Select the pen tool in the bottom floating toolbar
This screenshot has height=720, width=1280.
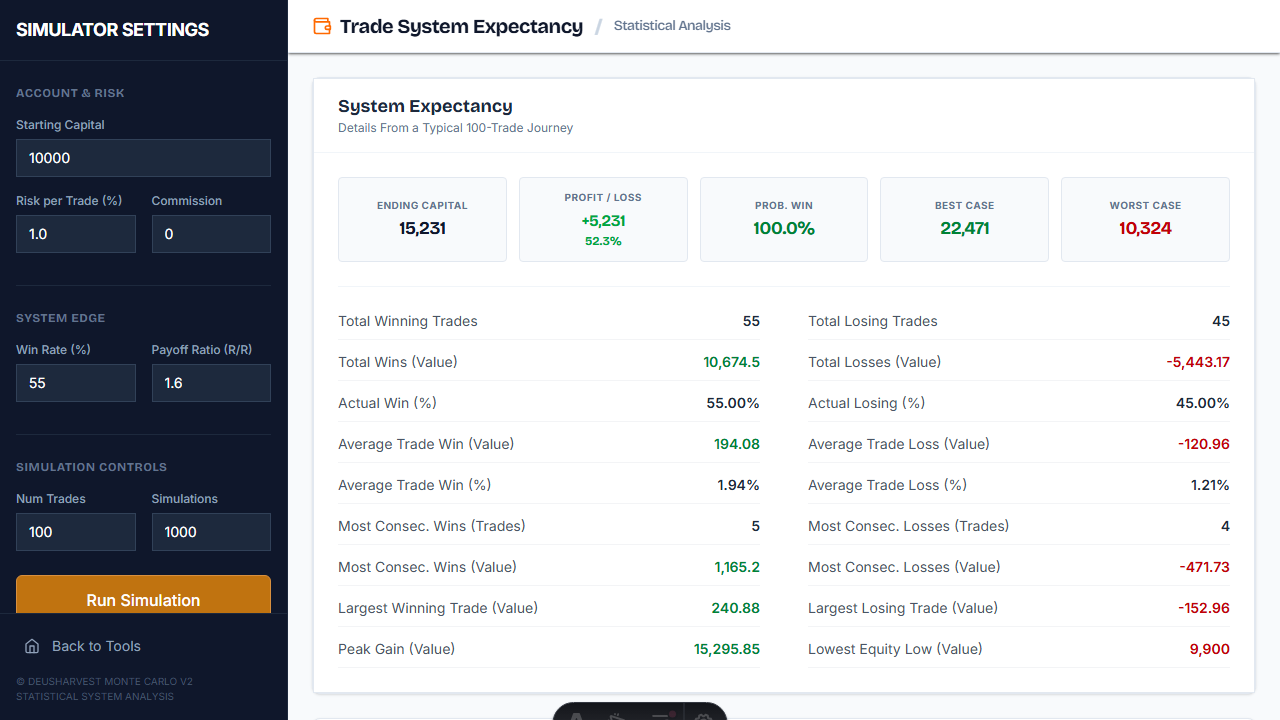pos(616,716)
